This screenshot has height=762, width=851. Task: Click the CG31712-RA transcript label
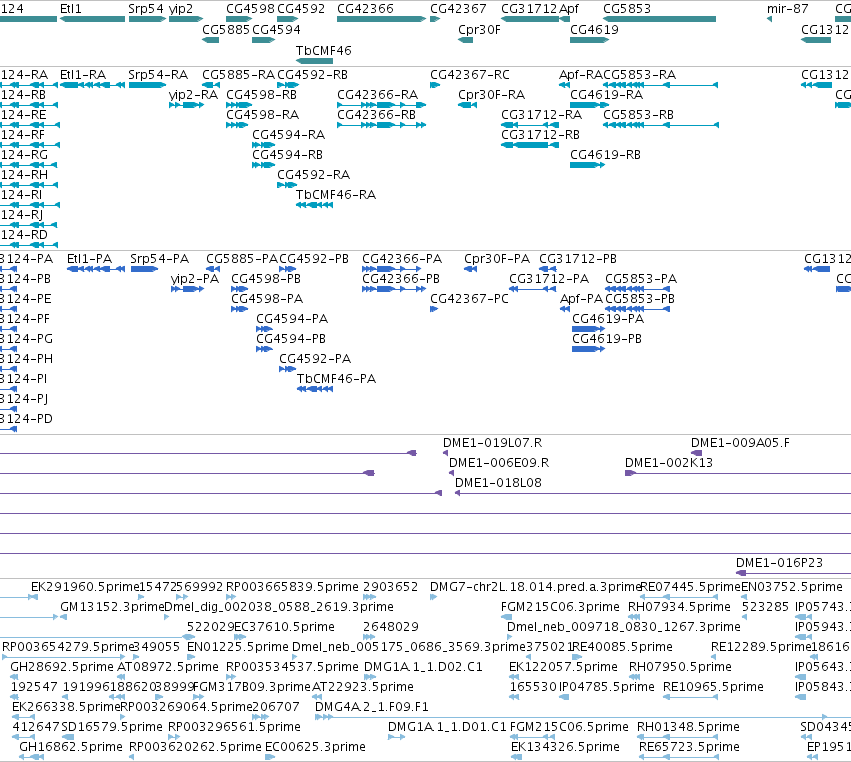click(541, 115)
